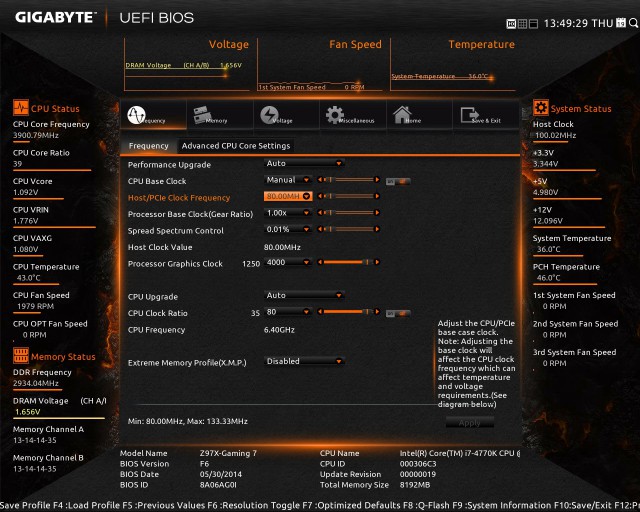Decrease CPU Base Clock with left arrow

tap(320, 180)
